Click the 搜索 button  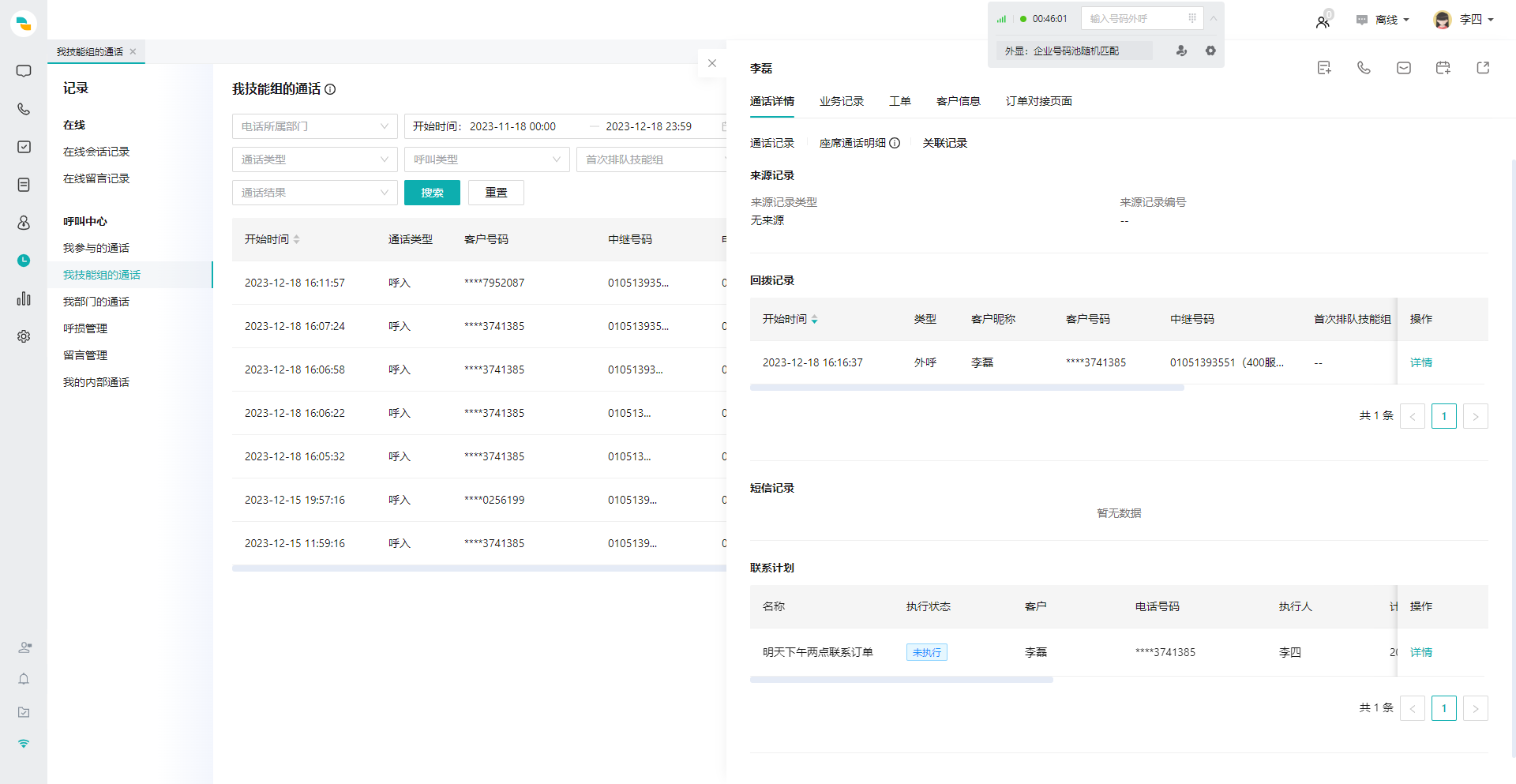click(x=432, y=193)
